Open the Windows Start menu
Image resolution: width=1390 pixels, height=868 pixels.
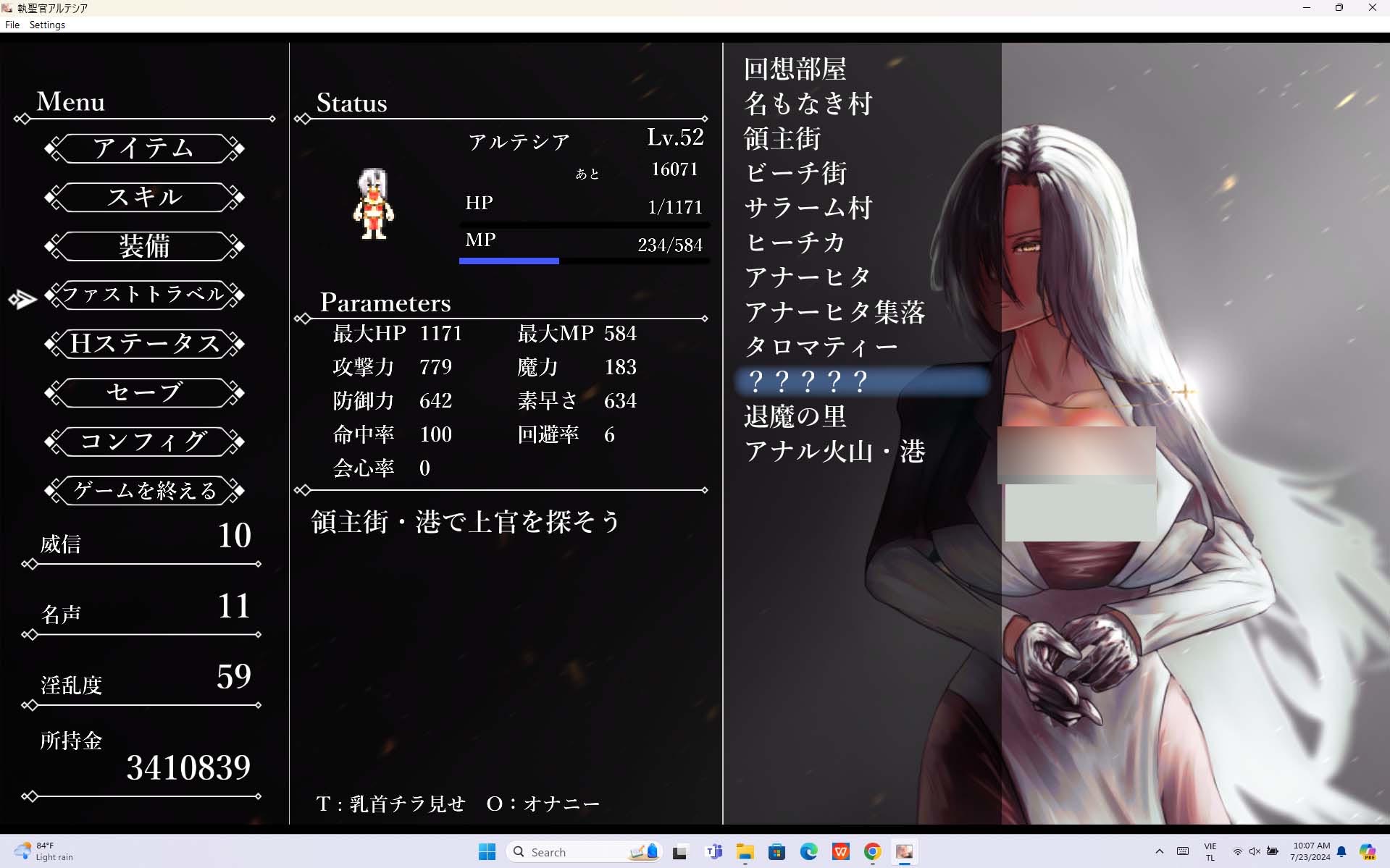pos(487,852)
